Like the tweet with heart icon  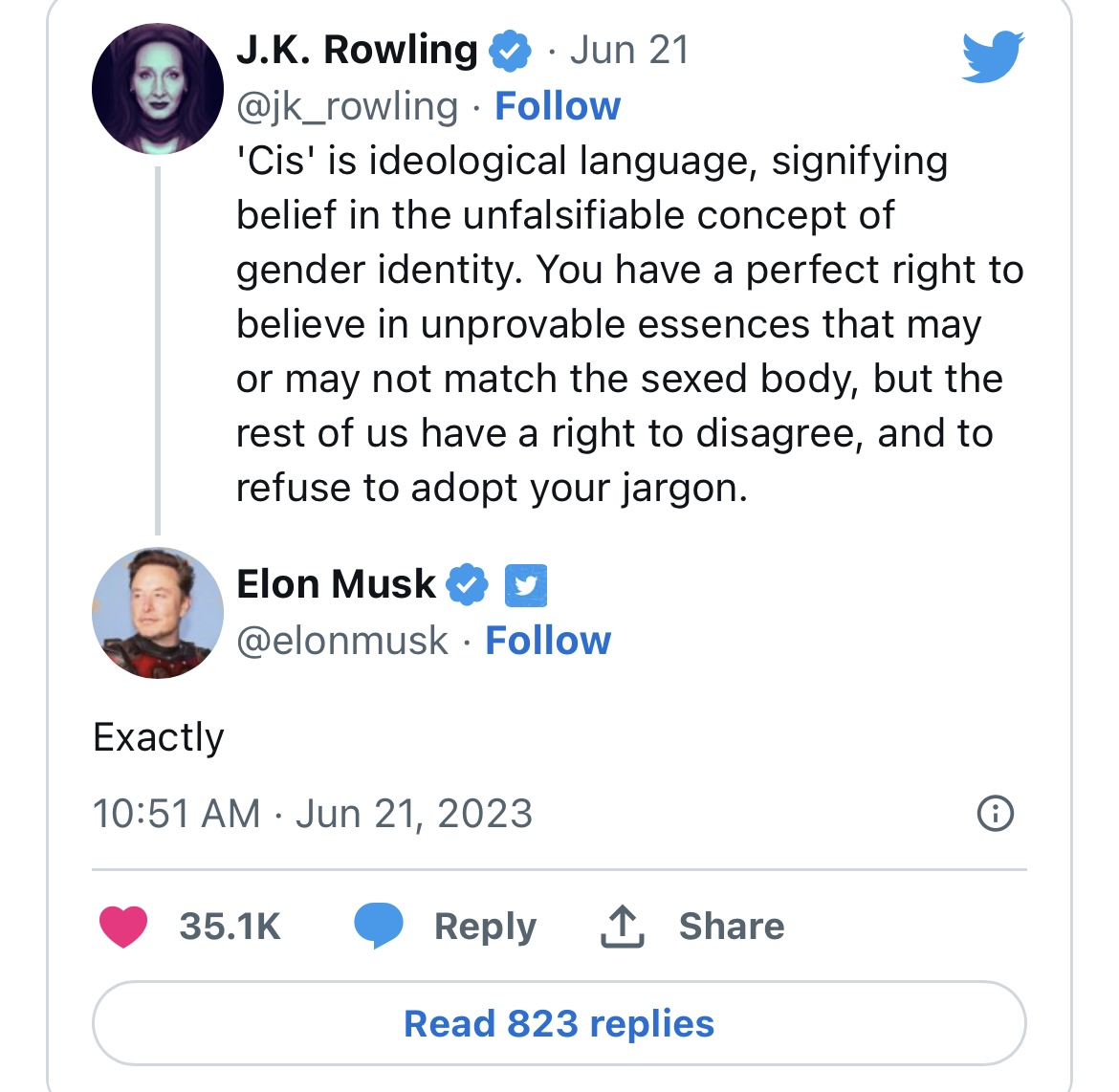click(x=123, y=927)
